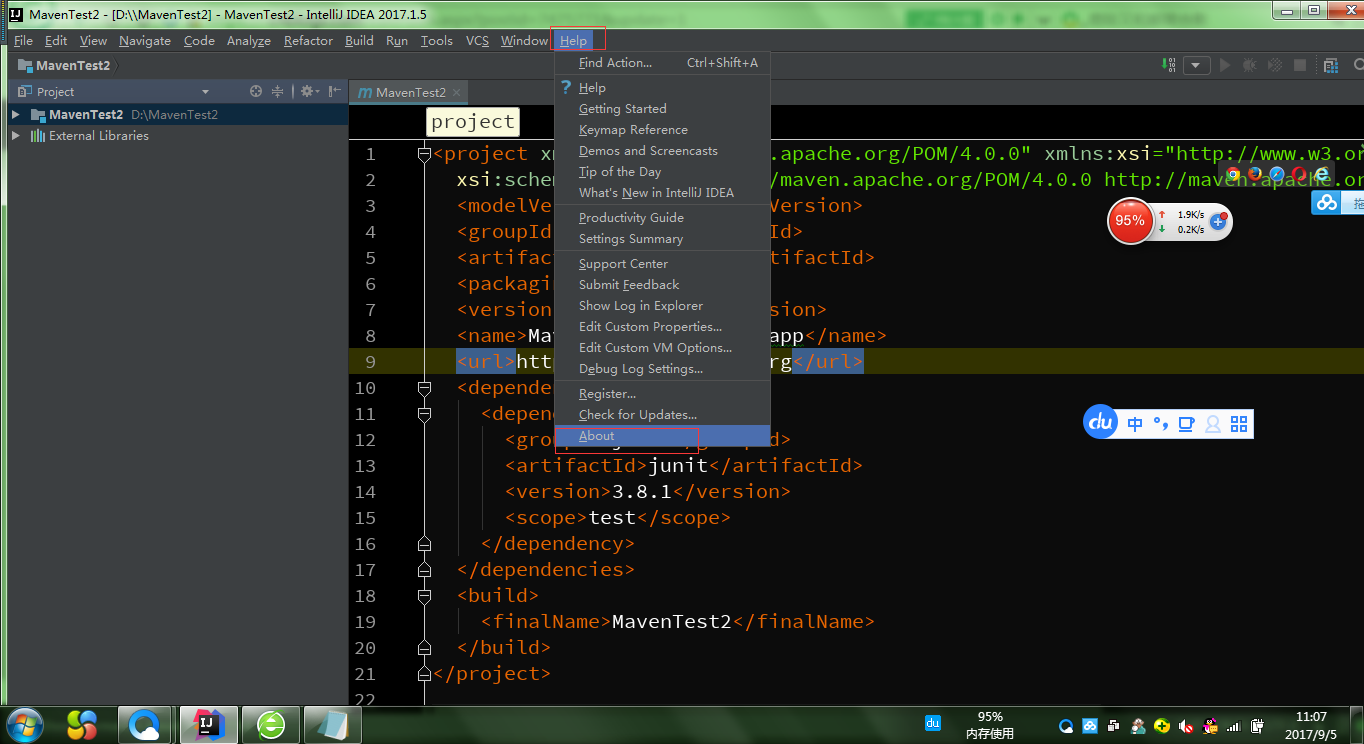Open Support Center from Help menu
The height and width of the screenshot is (744, 1364).
(x=662, y=264)
